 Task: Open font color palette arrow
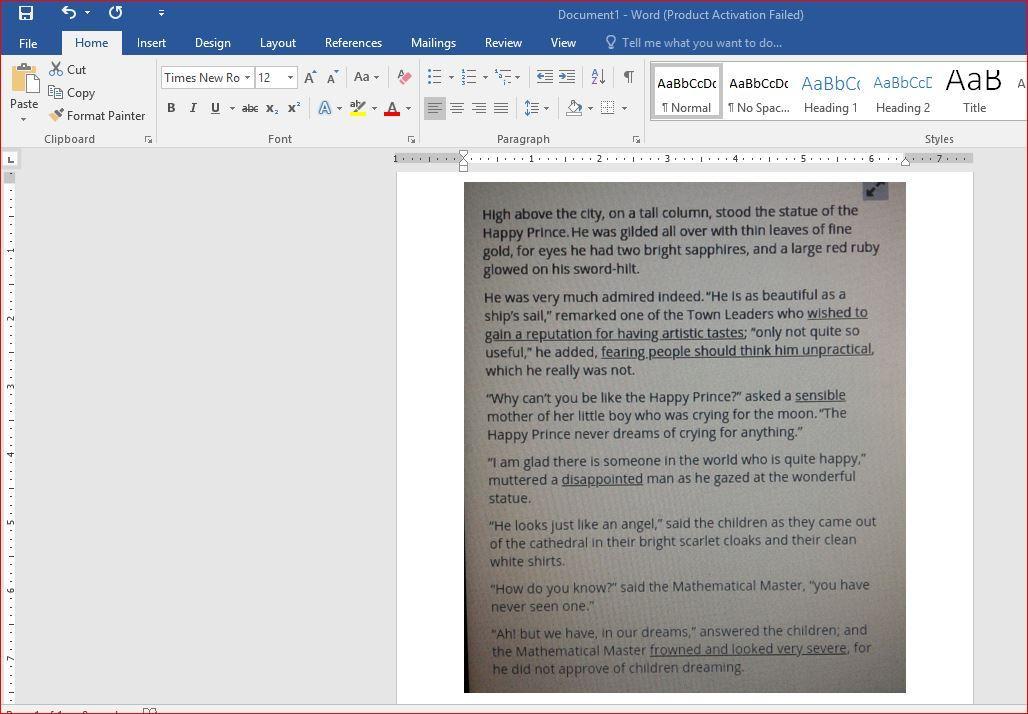pos(408,108)
